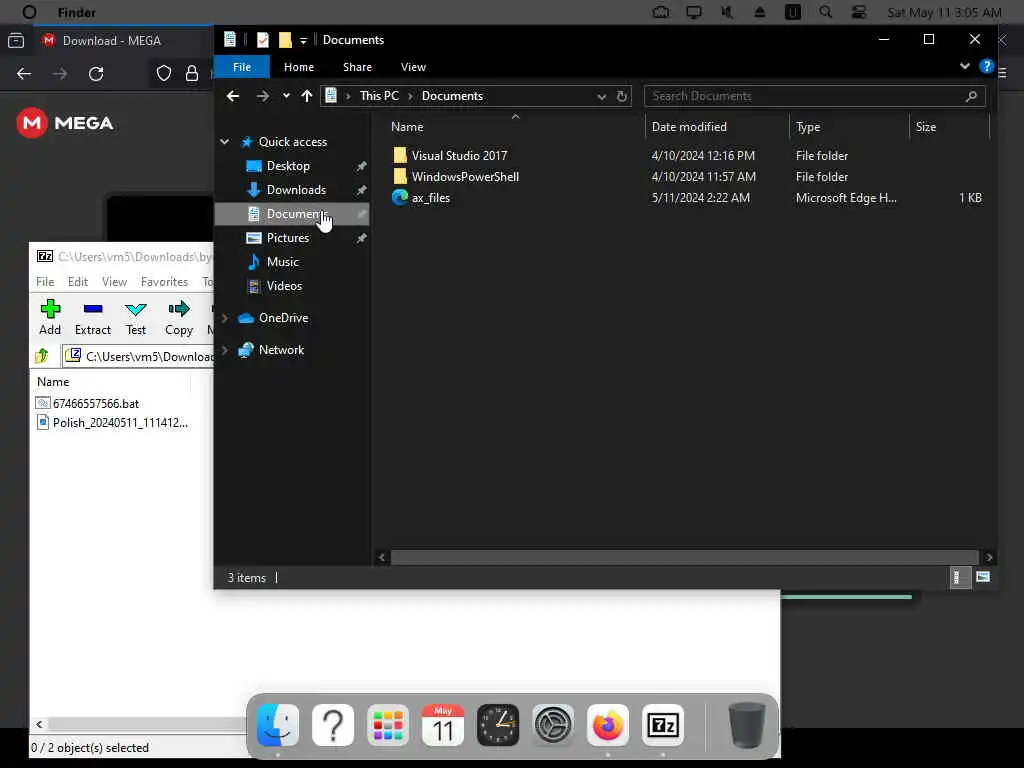Expand the OneDrive tree node

225,318
